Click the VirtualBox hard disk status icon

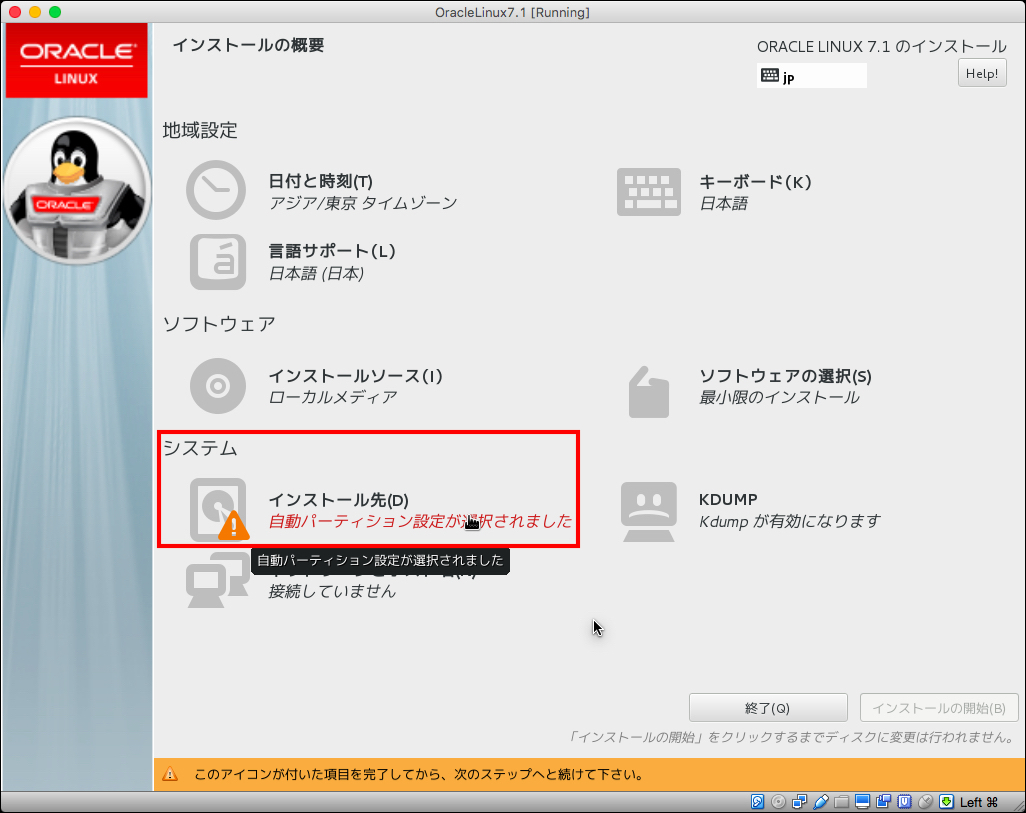click(x=758, y=802)
